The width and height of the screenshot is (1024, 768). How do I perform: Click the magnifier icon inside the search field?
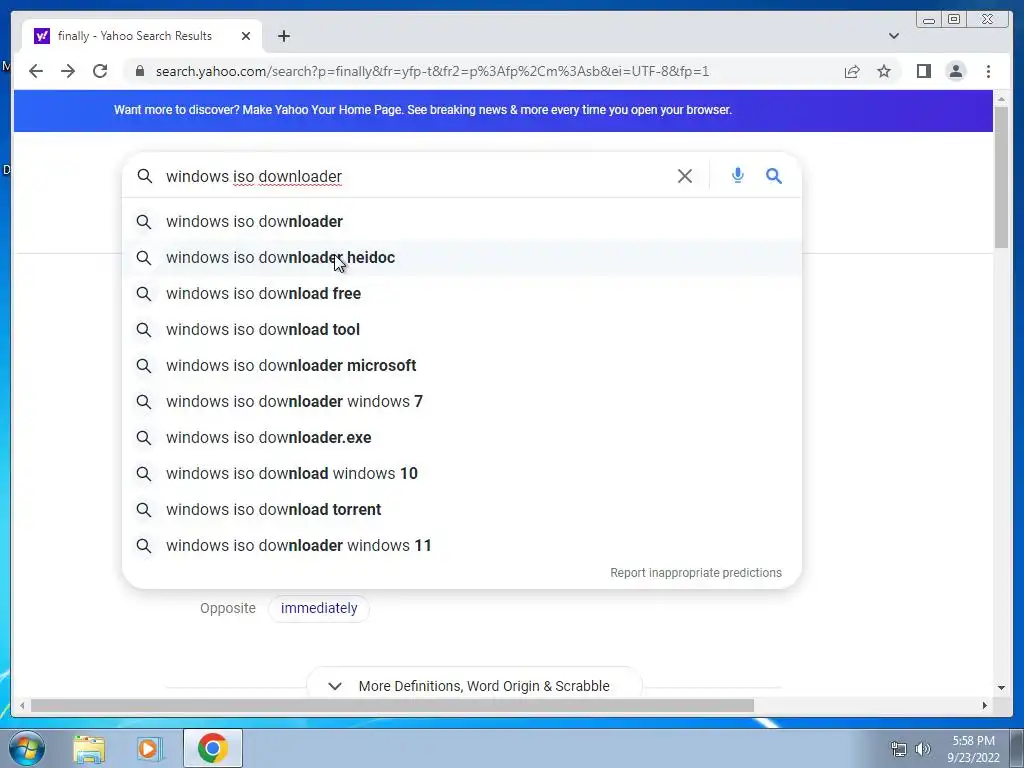(144, 176)
